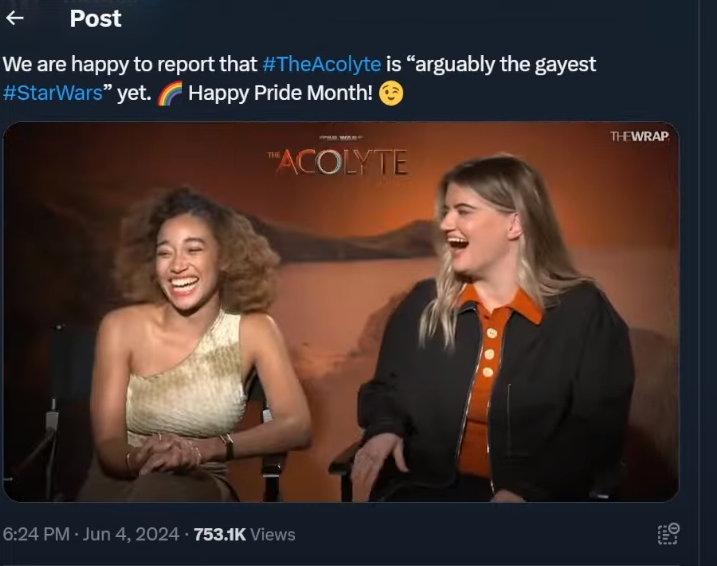Click the Post heading
This screenshot has width=717, height=566.
coord(96,19)
